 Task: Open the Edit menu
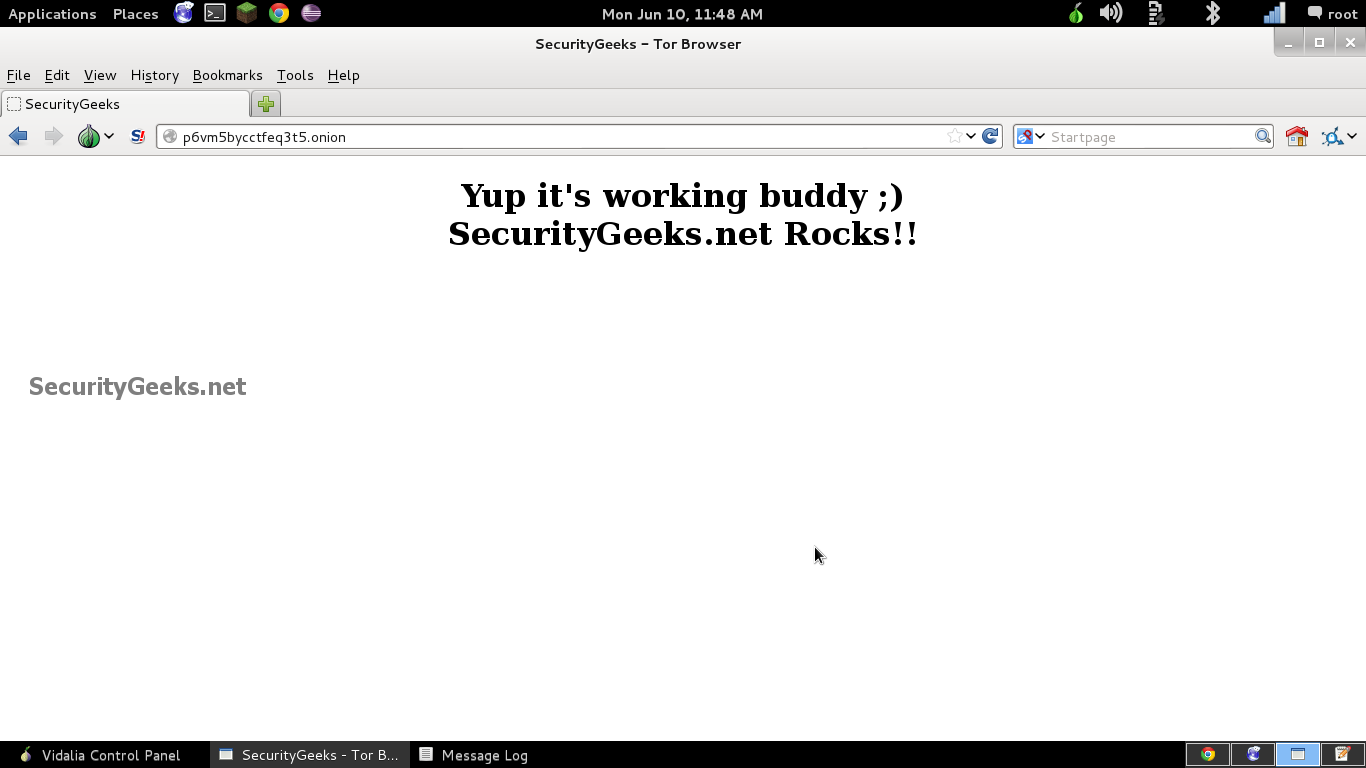click(x=57, y=75)
